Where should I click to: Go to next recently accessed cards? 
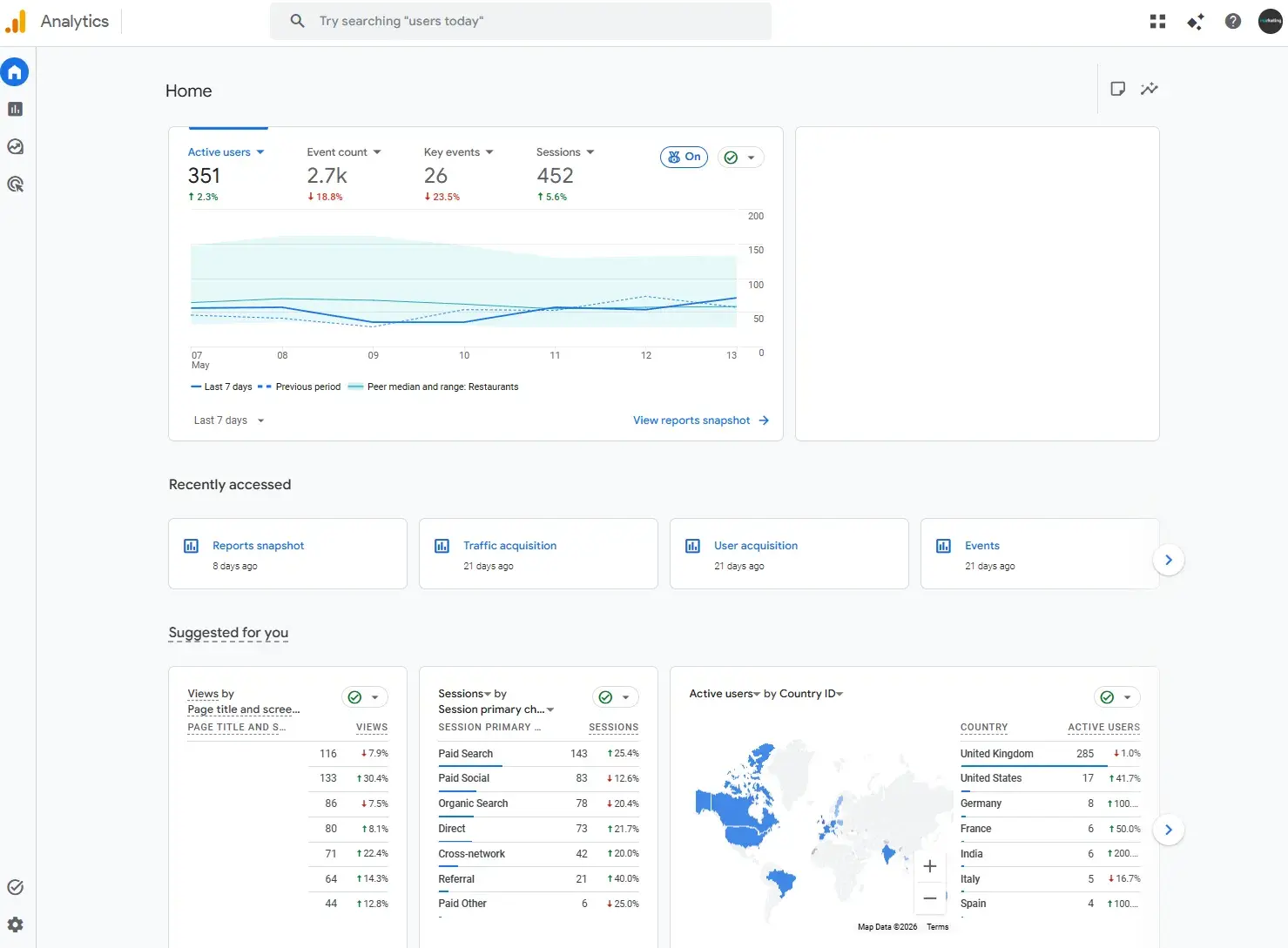point(1169,560)
